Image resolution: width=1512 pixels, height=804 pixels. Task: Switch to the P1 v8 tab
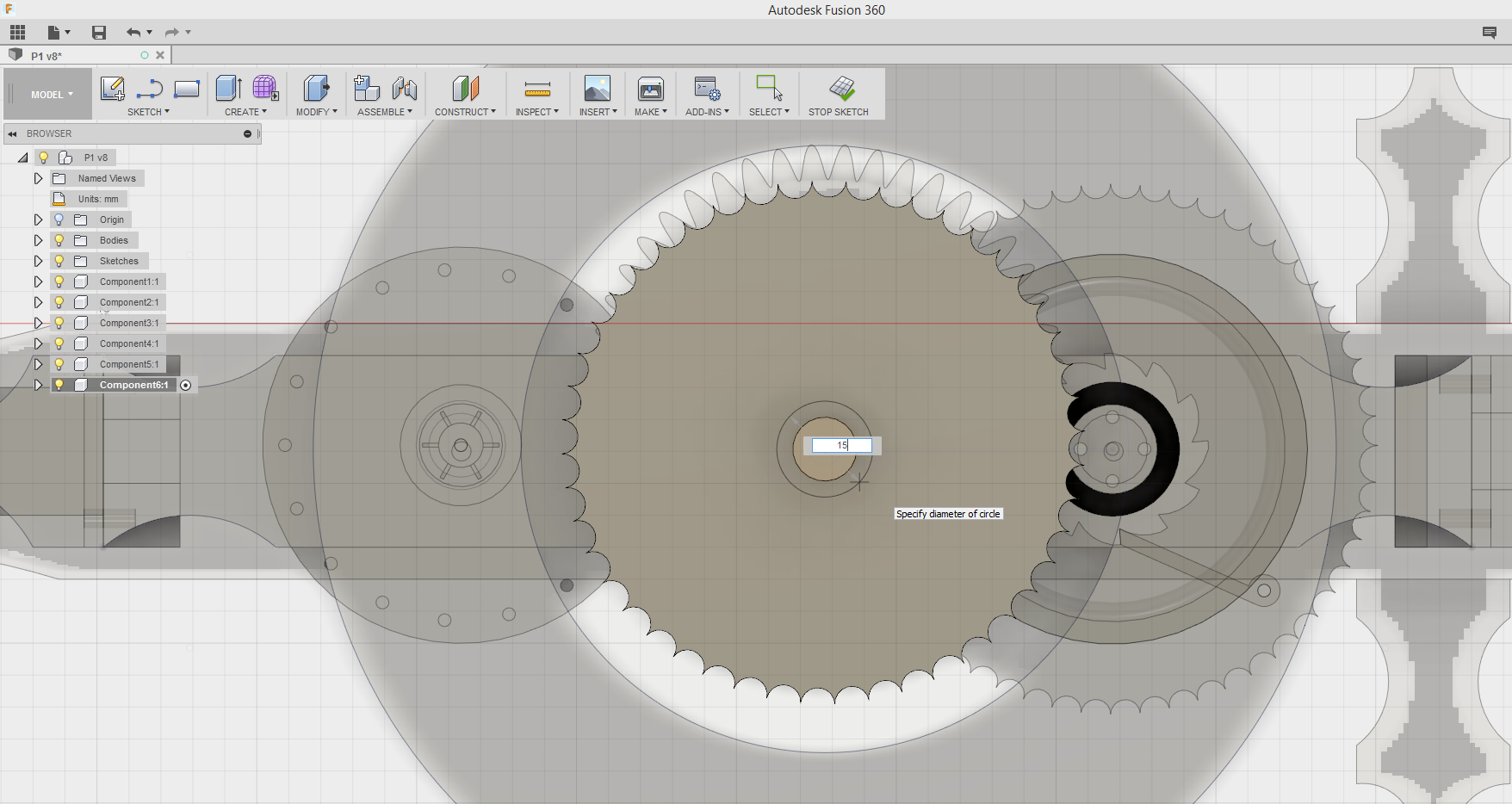[46, 56]
